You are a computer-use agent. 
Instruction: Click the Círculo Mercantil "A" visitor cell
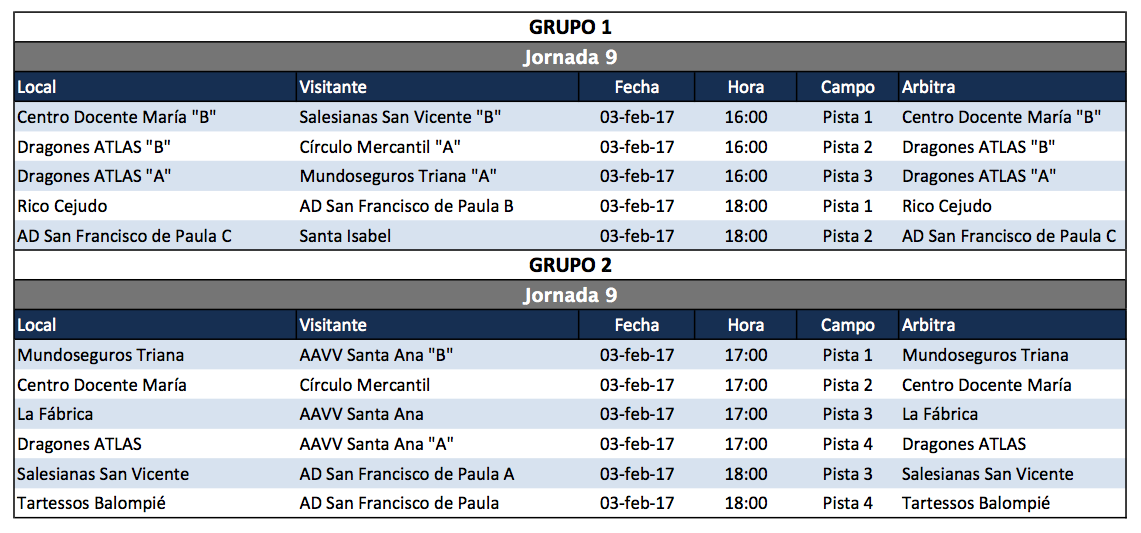click(380, 147)
